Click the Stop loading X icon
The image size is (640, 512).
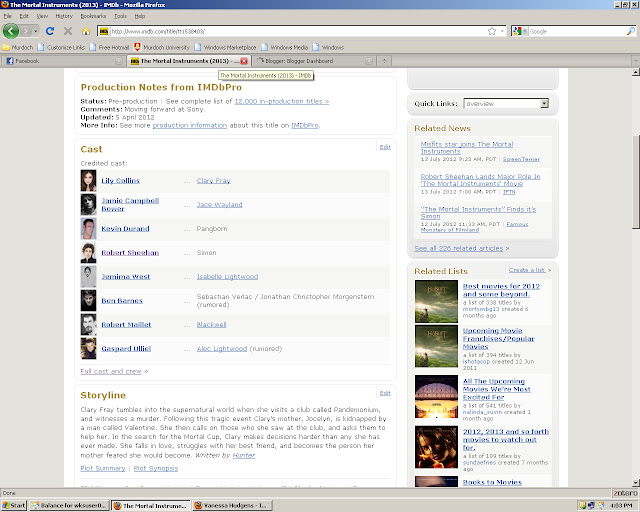point(68,31)
